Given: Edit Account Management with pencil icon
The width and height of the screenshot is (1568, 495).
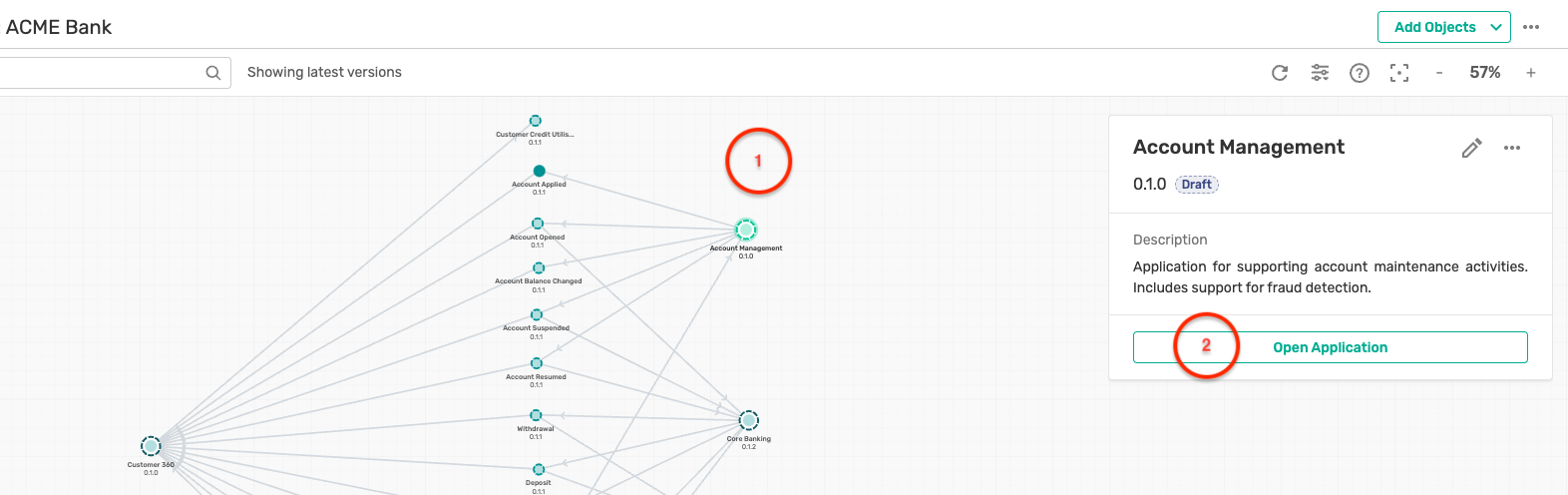Looking at the screenshot, I should pos(1471,149).
